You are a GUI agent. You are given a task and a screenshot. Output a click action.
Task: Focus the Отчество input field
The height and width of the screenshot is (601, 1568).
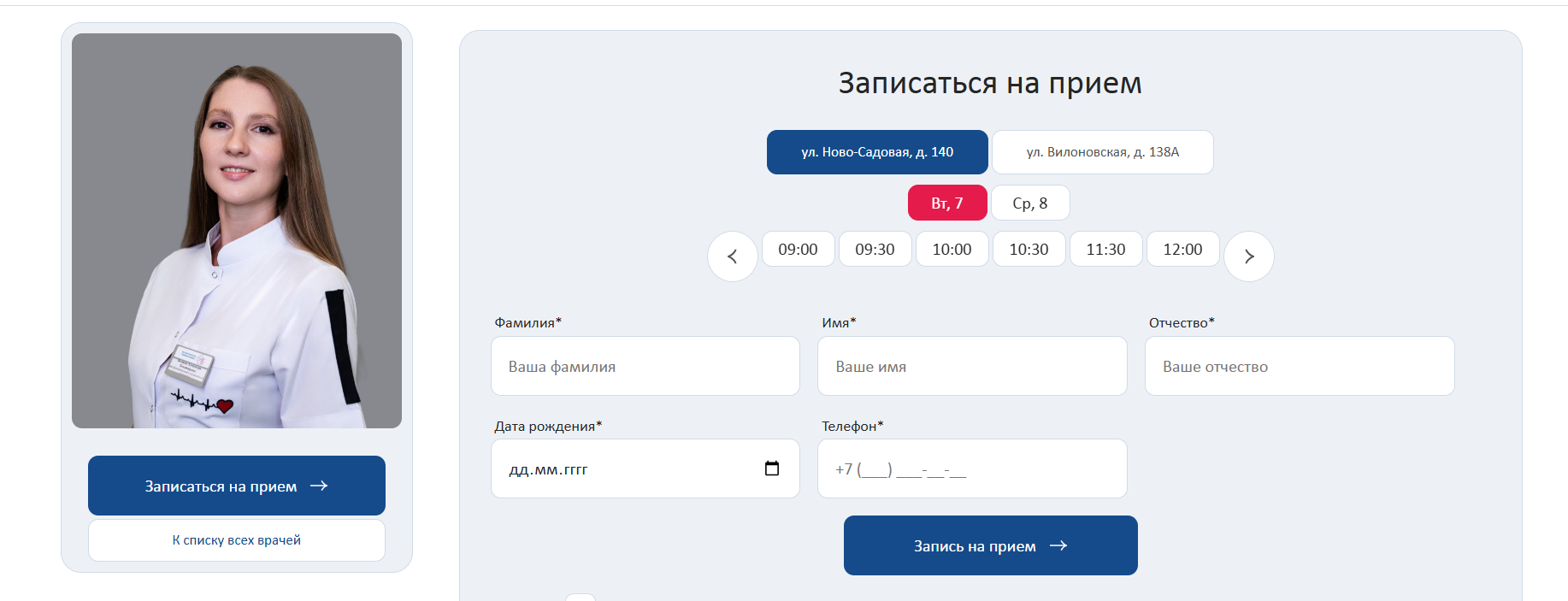pos(1300,366)
